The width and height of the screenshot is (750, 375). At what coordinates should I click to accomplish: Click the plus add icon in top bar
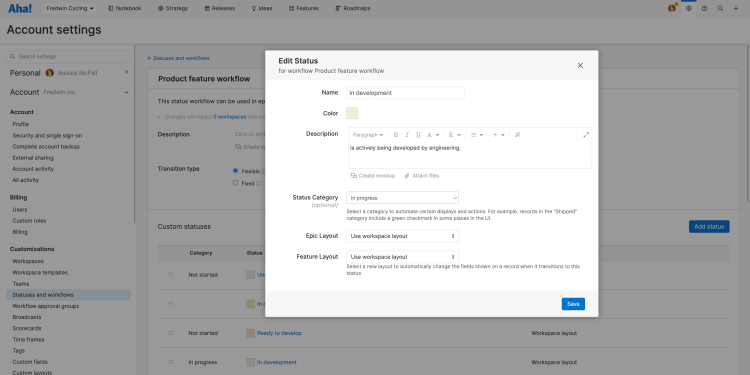tap(736, 8)
